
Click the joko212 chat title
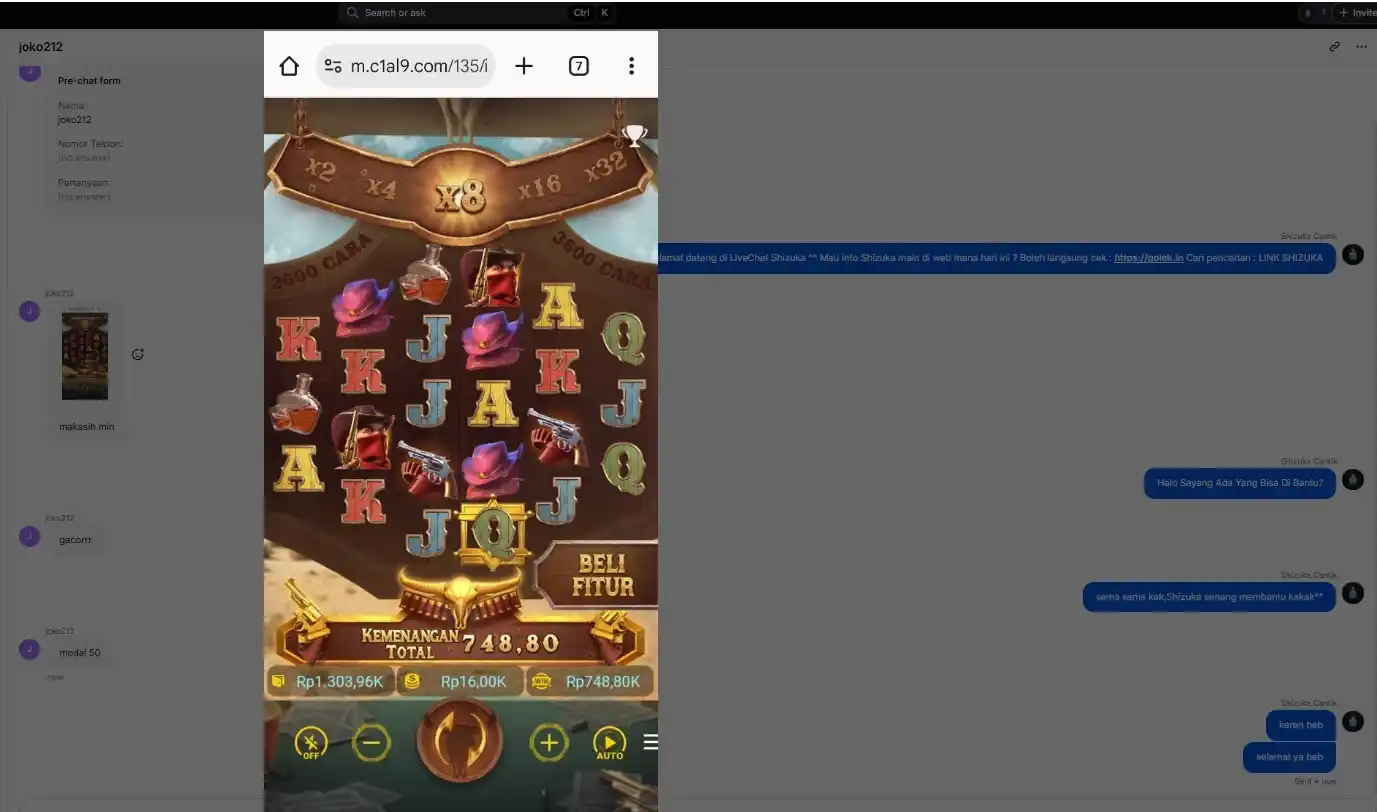(41, 47)
